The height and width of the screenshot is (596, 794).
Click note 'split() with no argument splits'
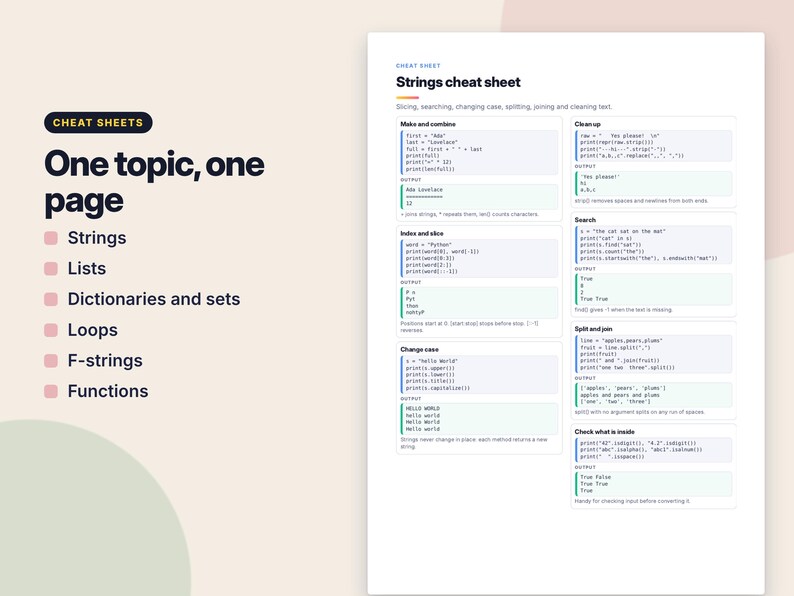(640, 412)
